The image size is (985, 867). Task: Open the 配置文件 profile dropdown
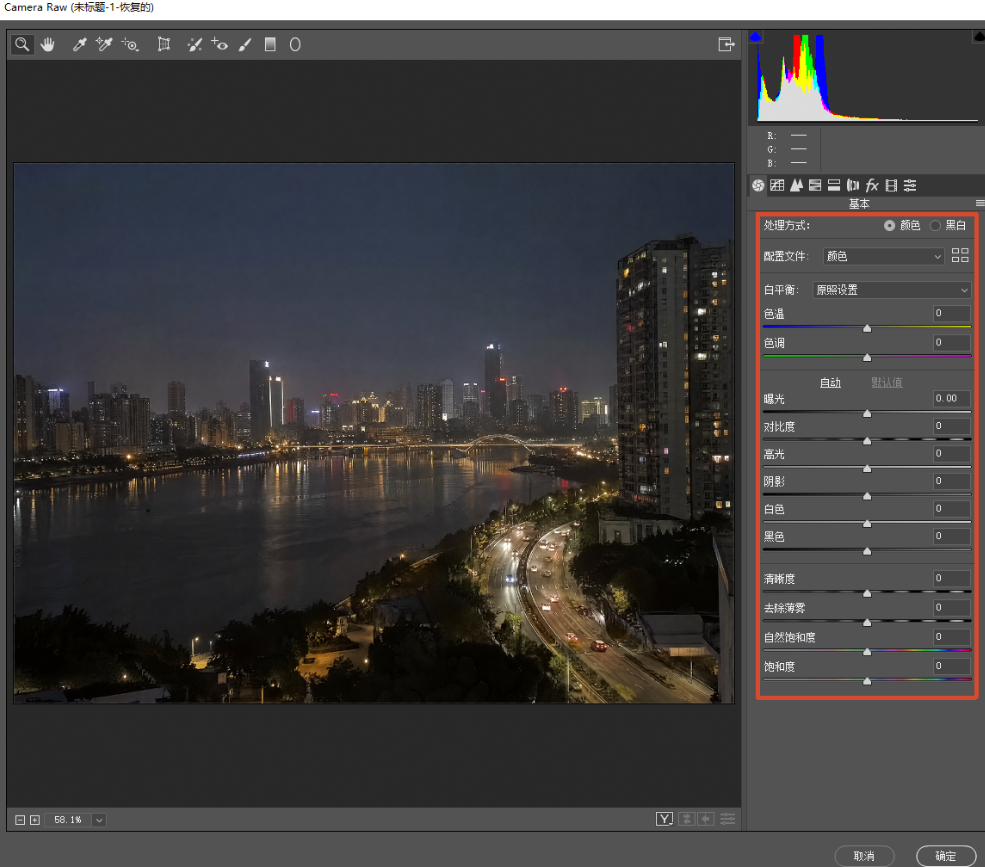[x=884, y=256]
